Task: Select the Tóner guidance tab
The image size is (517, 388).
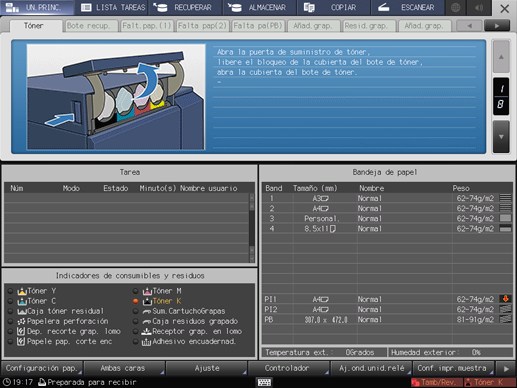Action: (x=36, y=26)
